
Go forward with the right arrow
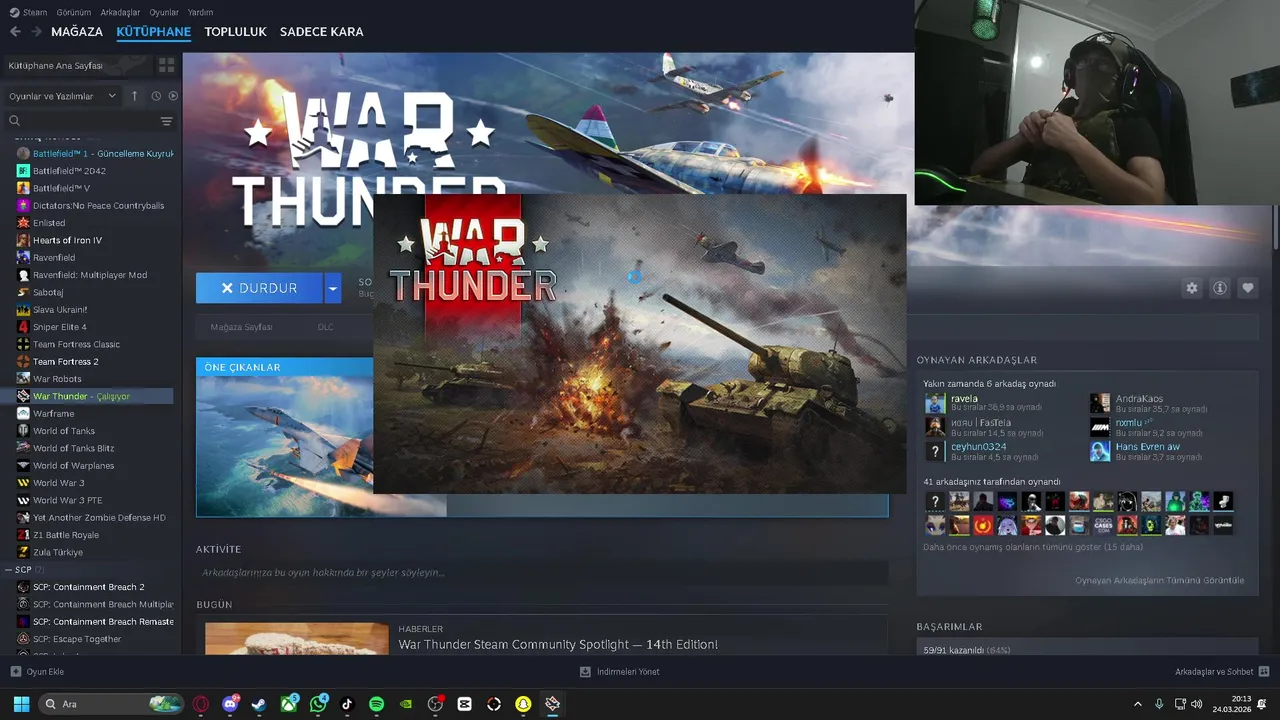pos(37,32)
